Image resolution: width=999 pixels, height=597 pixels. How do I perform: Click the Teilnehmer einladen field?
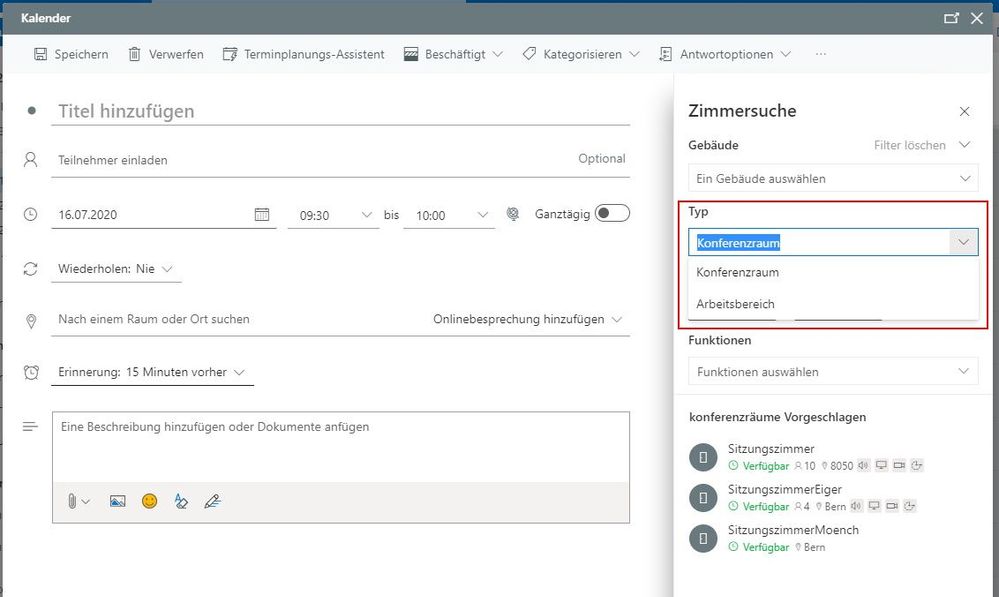(x=312, y=160)
